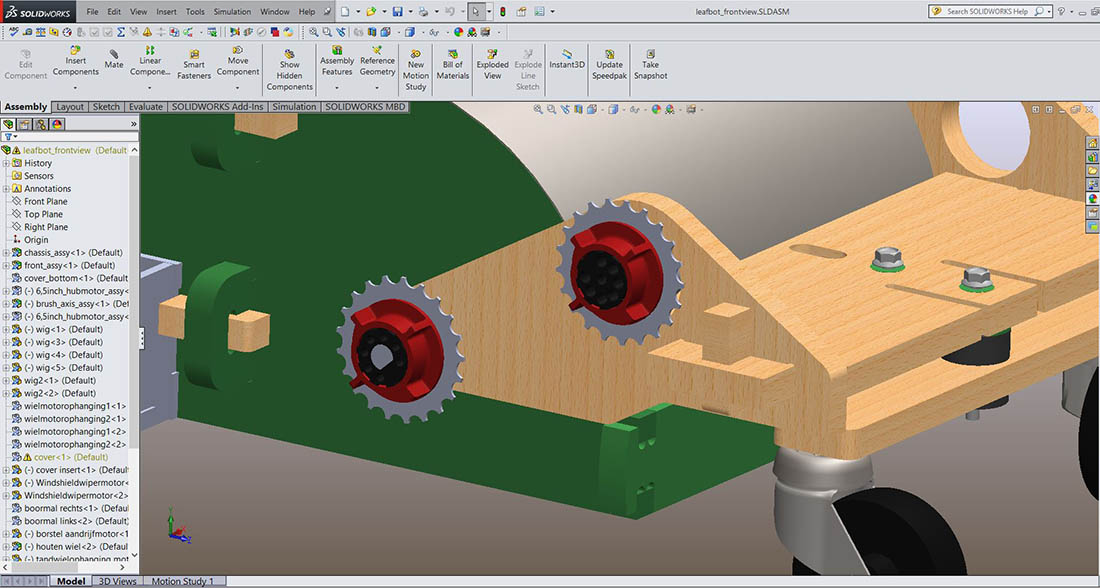This screenshot has height=588, width=1100.
Task: Open the FeatureManager design tree tab
Action: (8, 124)
